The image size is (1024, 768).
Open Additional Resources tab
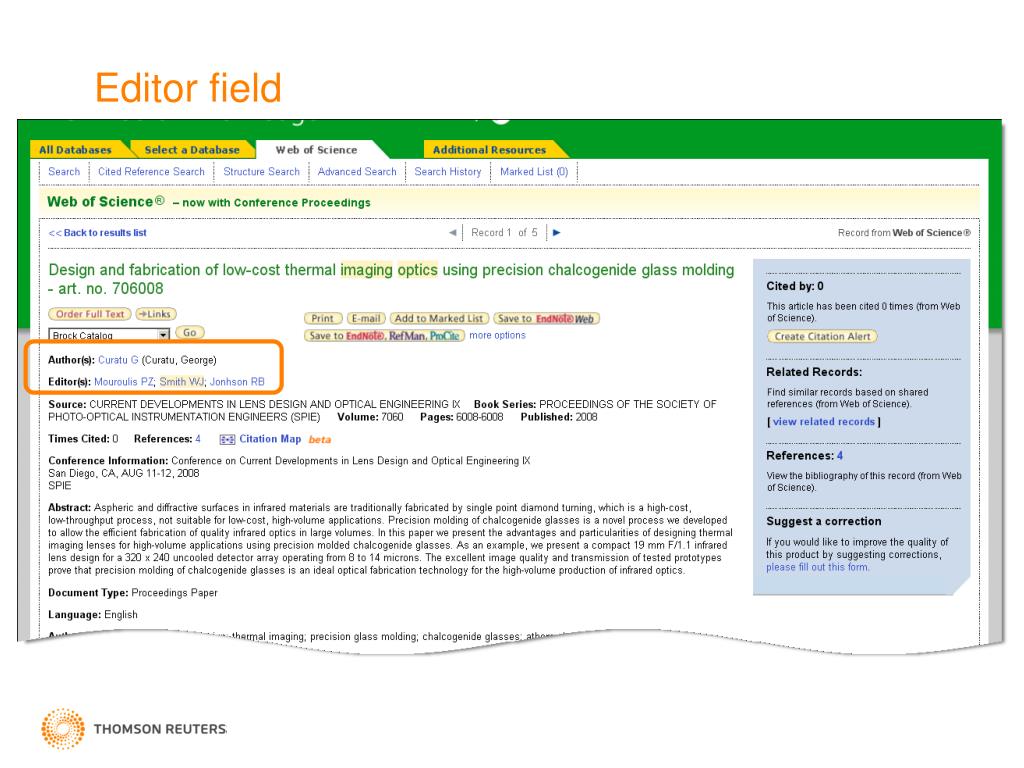point(489,150)
